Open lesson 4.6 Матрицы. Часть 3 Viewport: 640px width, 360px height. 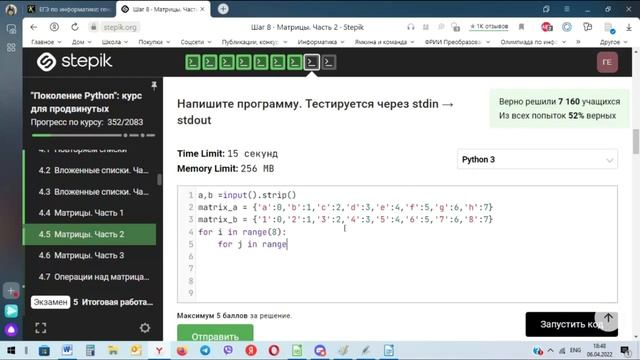(x=81, y=256)
